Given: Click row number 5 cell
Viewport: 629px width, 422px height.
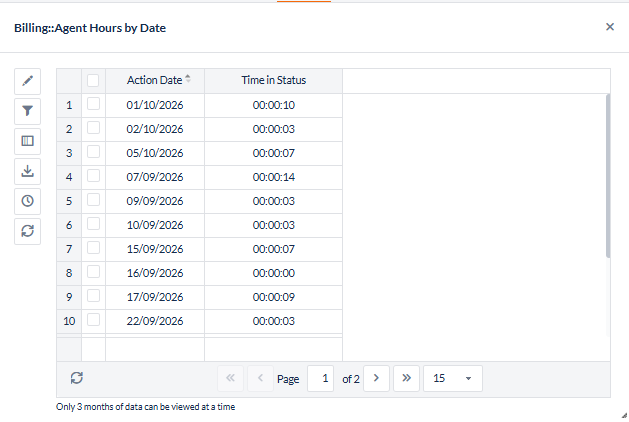Looking at the screenshot, I should [x=69, y=201].
